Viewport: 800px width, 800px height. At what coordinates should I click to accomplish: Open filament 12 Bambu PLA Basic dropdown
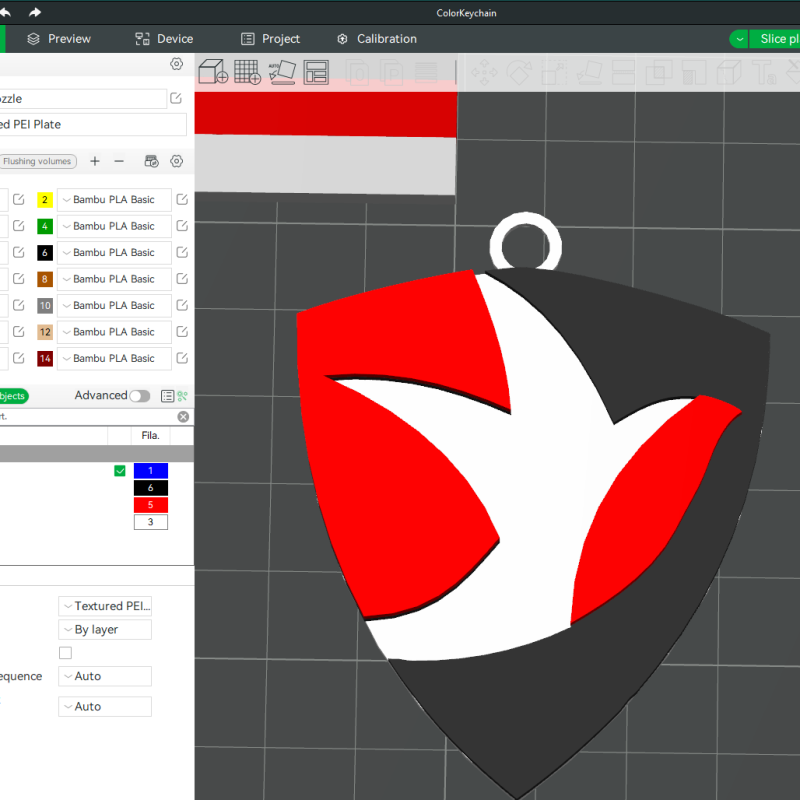point(114,332)
